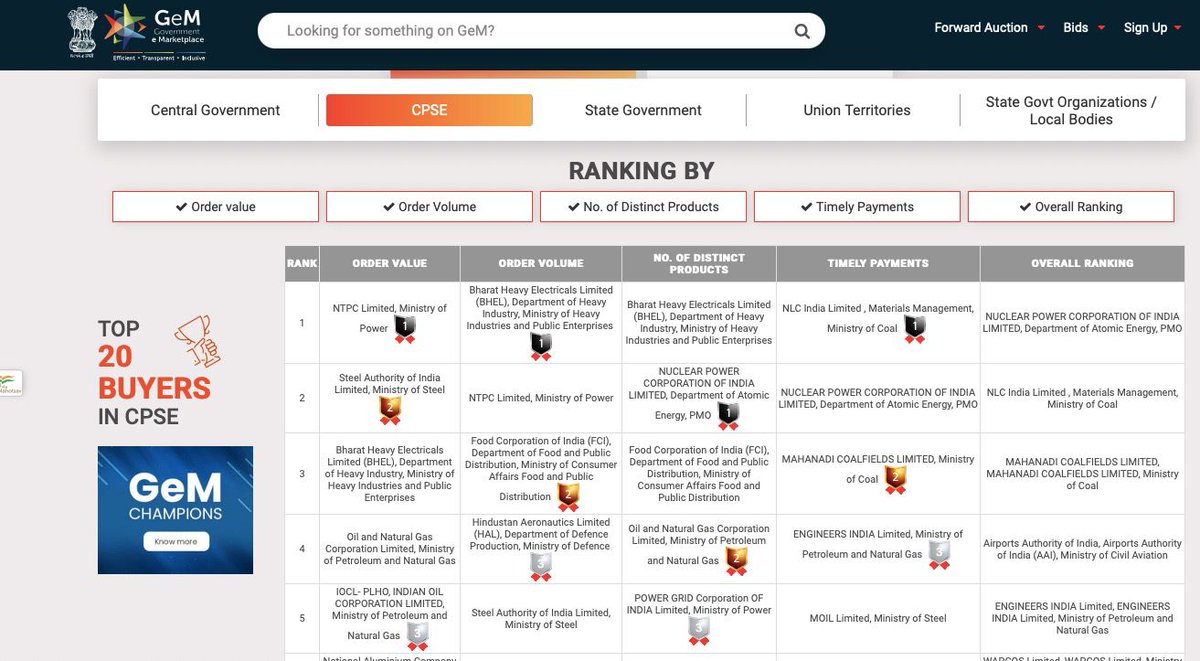
Task: Open the Forward Auction dropdown
Action: click(988, 28)
